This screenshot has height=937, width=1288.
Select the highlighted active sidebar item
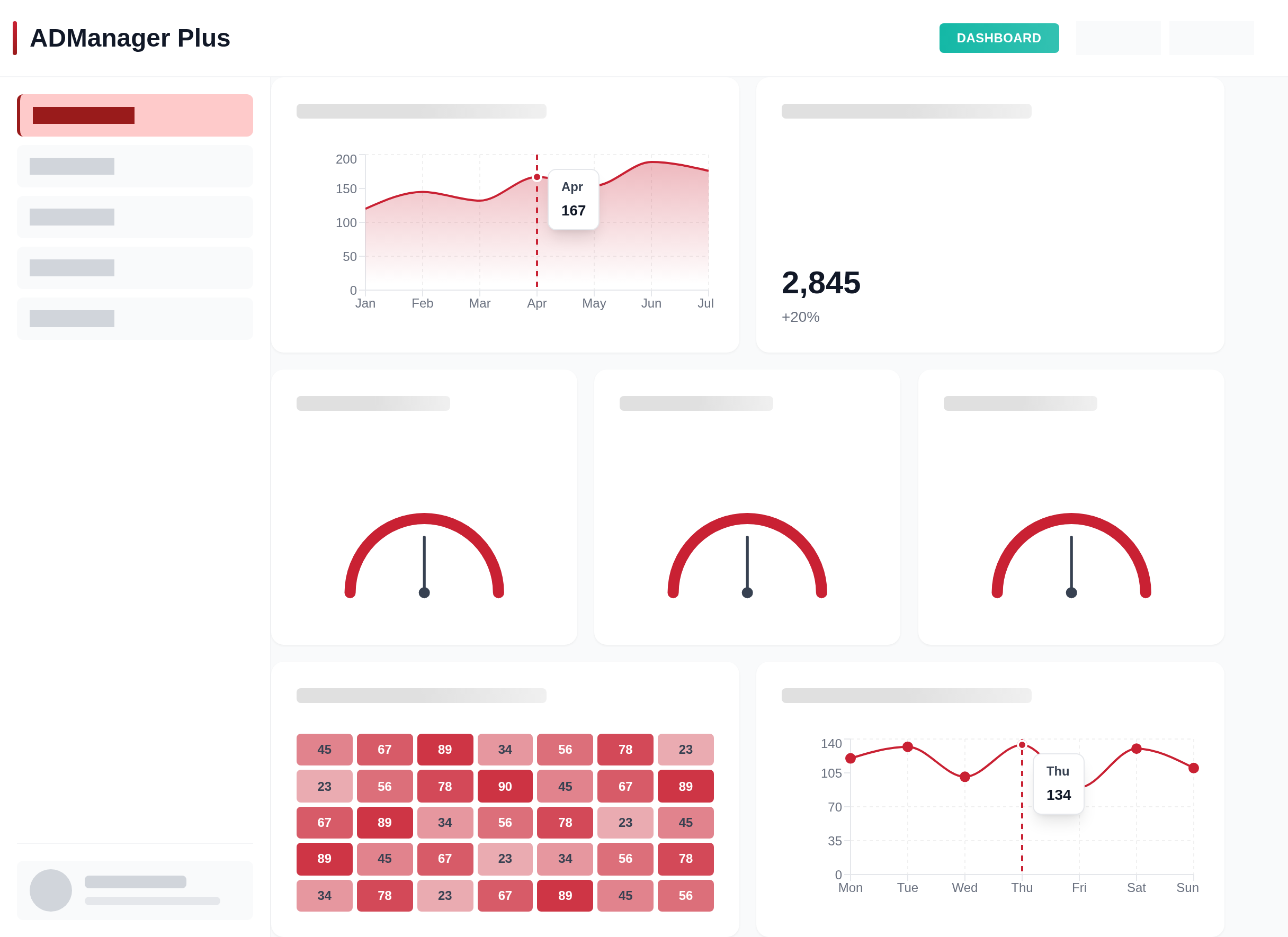135,115
